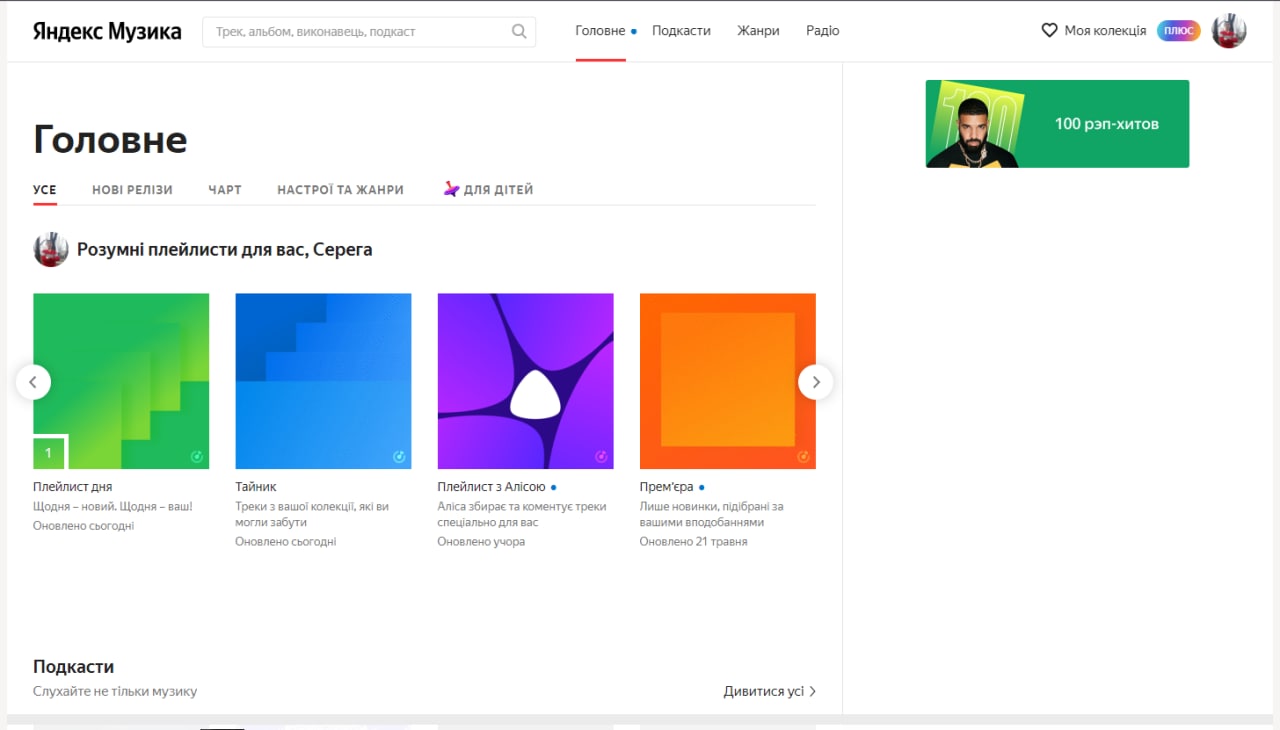Click the smart playlist badge on Плейлист з Алісою cover
Image resolution: width=1280 pixels, height=730 pixels.
point(601,457)
